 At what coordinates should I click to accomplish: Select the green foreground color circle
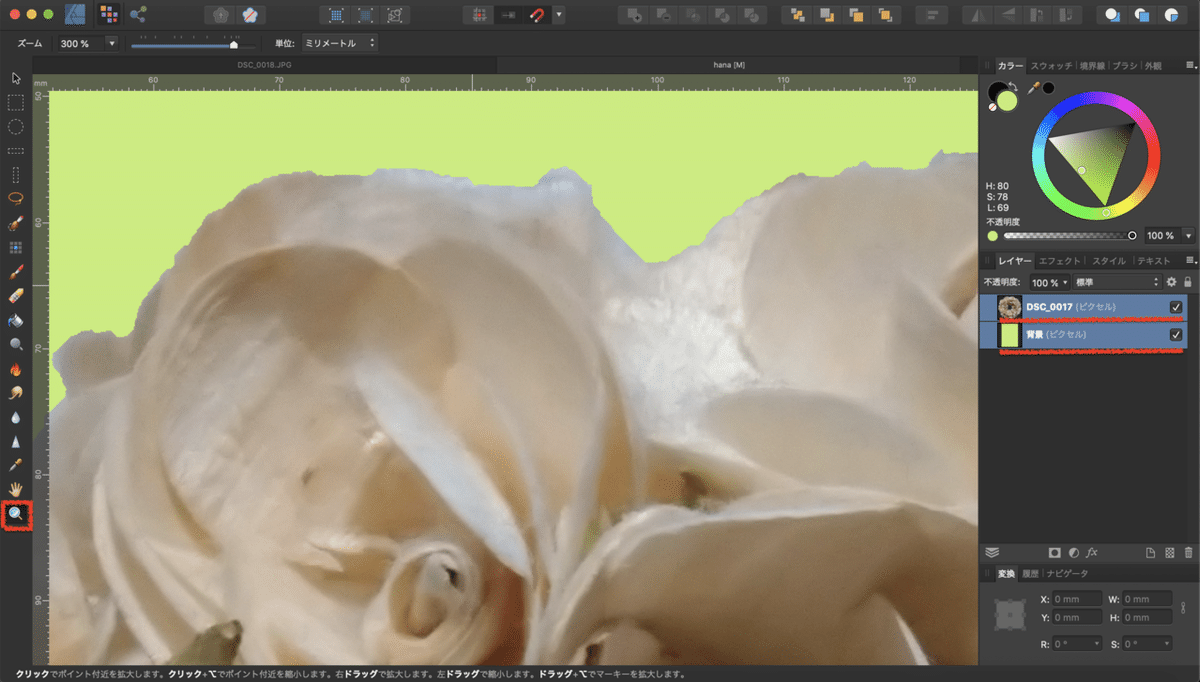(1007, 101)
